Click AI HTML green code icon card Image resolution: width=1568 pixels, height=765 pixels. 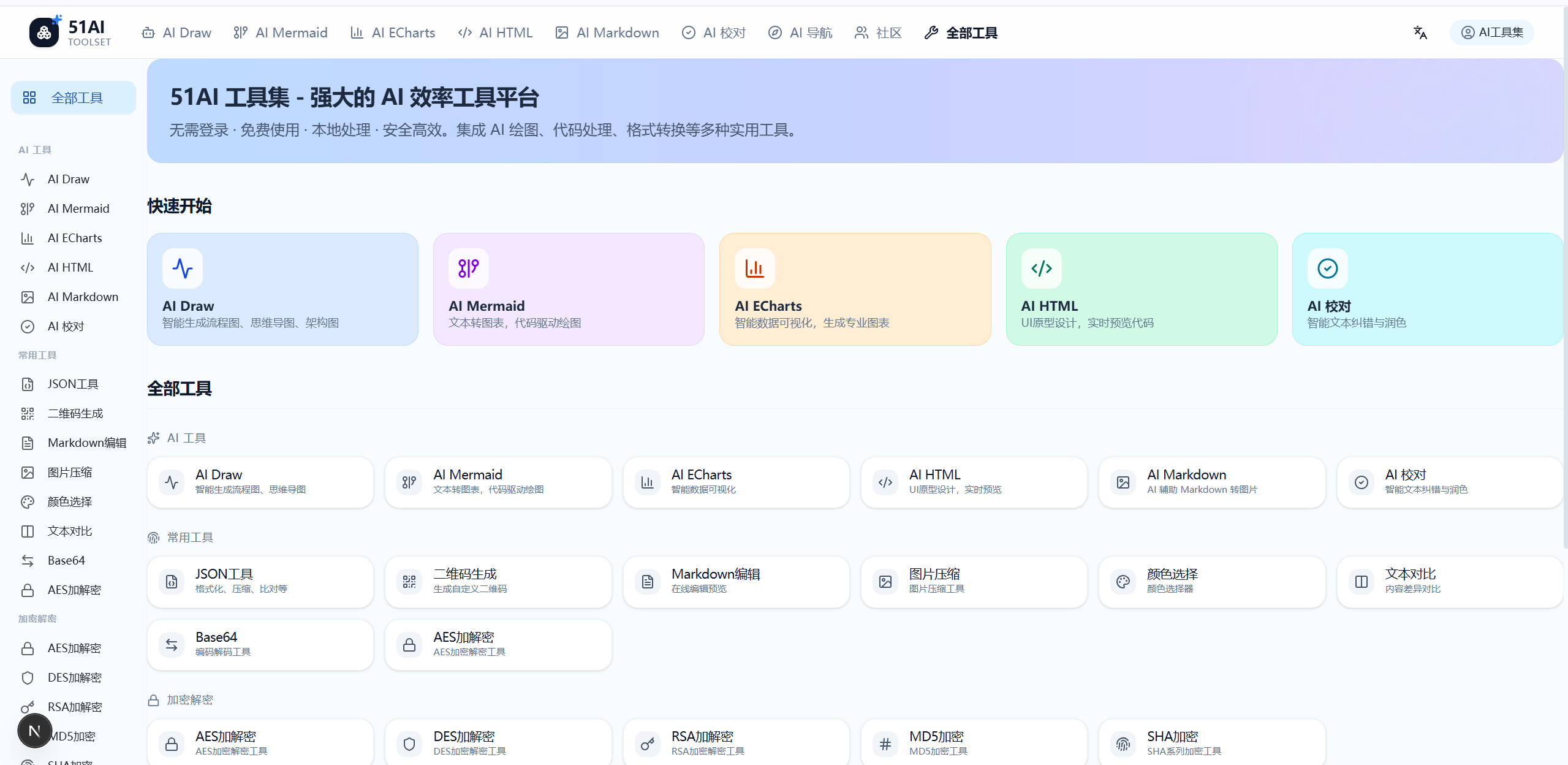pos(1041,268)
